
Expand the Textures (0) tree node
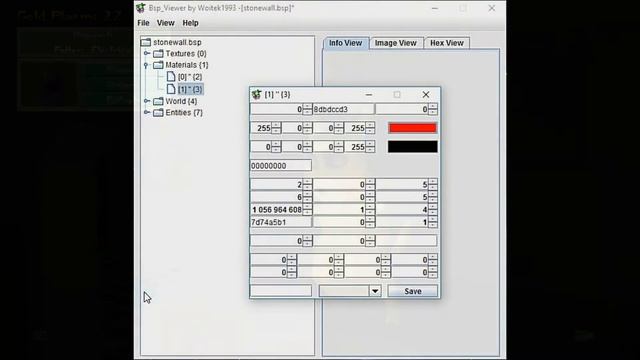point(147,53)
